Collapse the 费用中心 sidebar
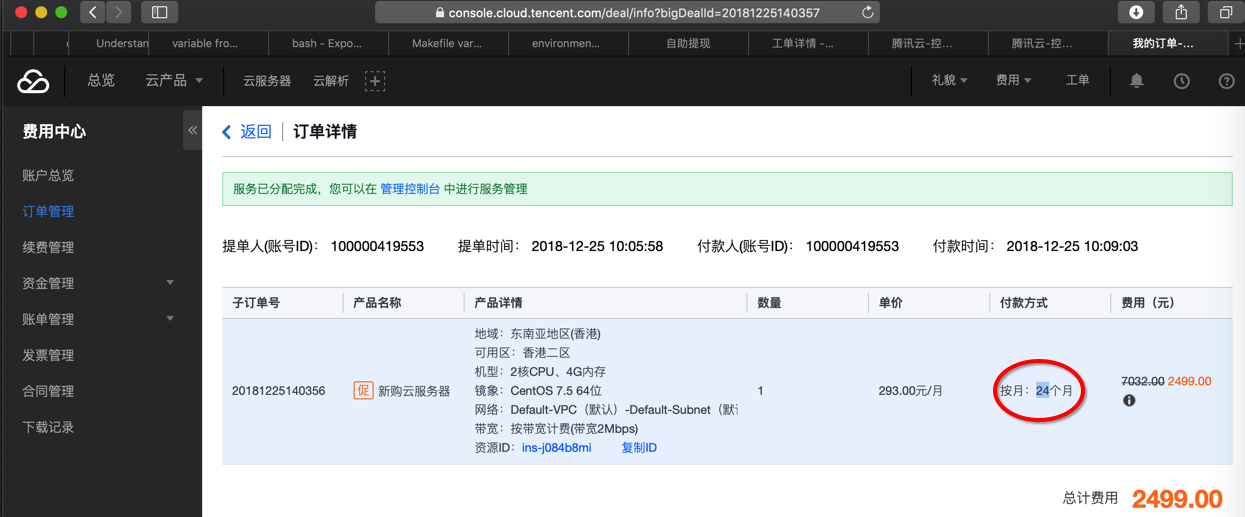This screenshot has width=1245, height=517. coord(192,131)
